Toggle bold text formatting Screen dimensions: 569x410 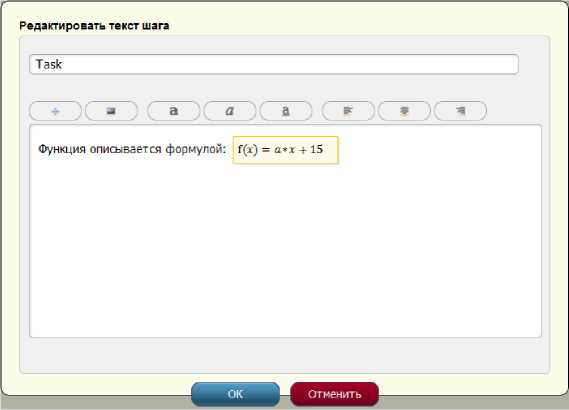(x=174, y=111)
